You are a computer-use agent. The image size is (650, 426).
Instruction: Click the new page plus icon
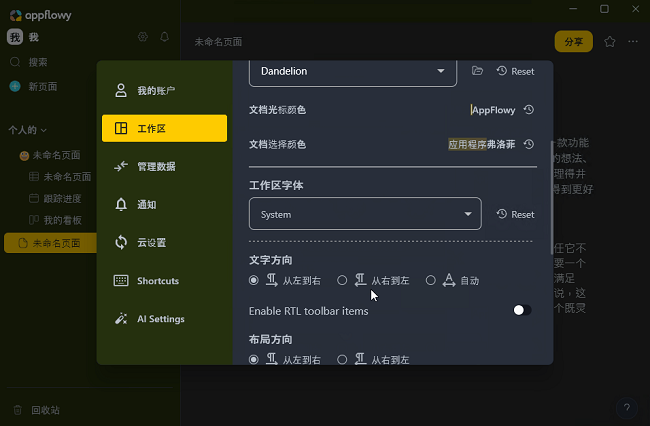[x=15, y=87]
